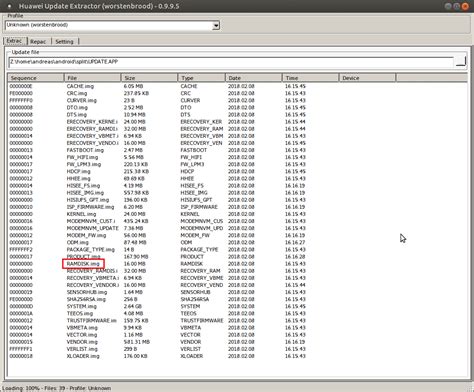Viewport: 474px width, 392px height.
Task: Click the Date column header
Action: (x=254, y=78)
